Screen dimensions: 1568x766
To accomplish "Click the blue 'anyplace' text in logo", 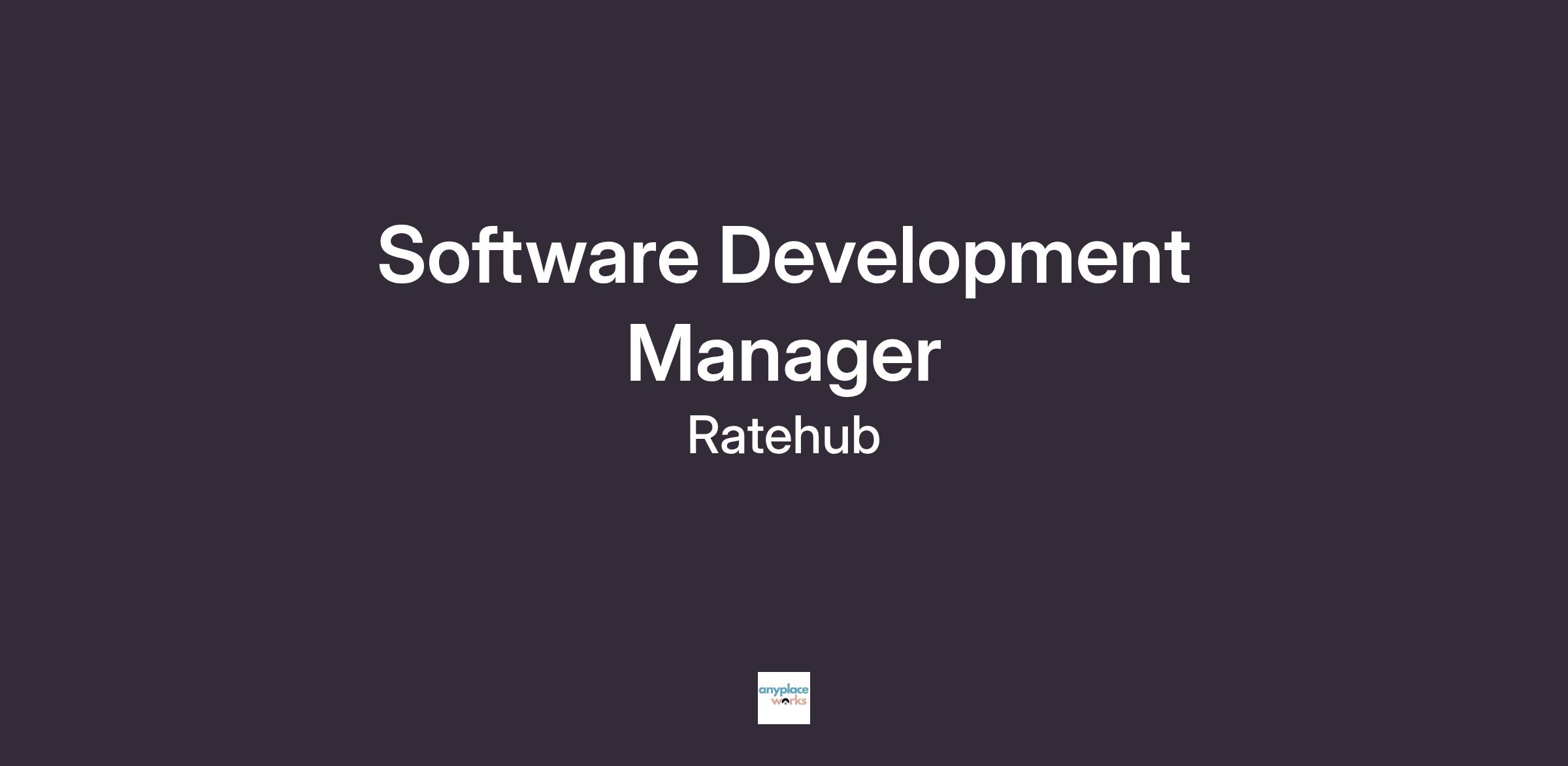I will click(x=783, y=690).
